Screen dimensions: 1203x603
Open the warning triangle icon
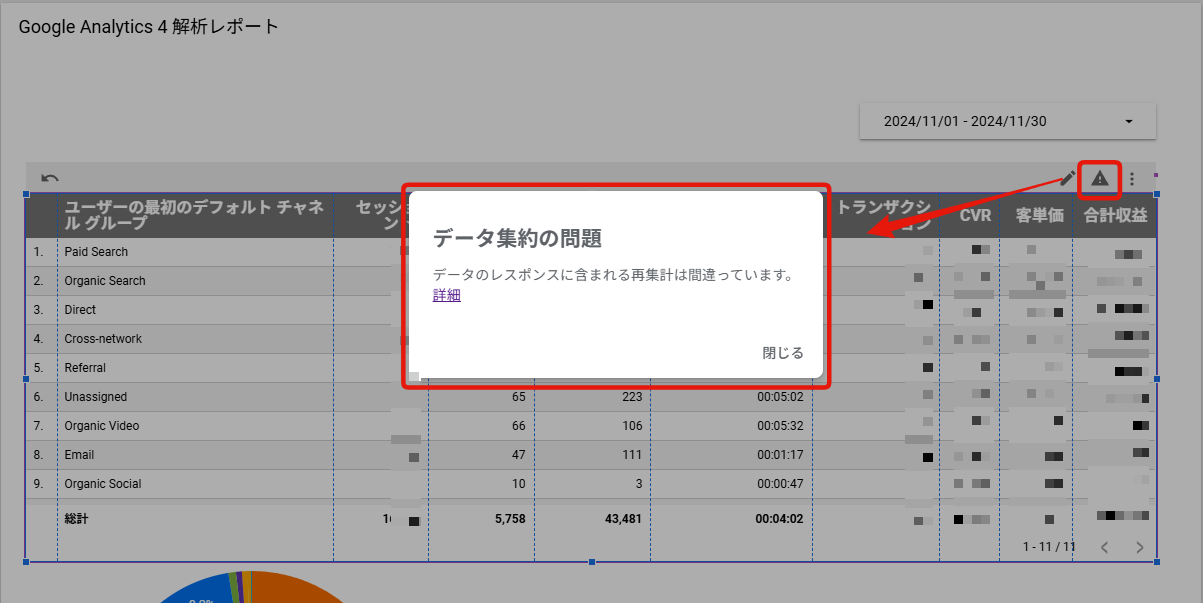(x=1100, y=179)
